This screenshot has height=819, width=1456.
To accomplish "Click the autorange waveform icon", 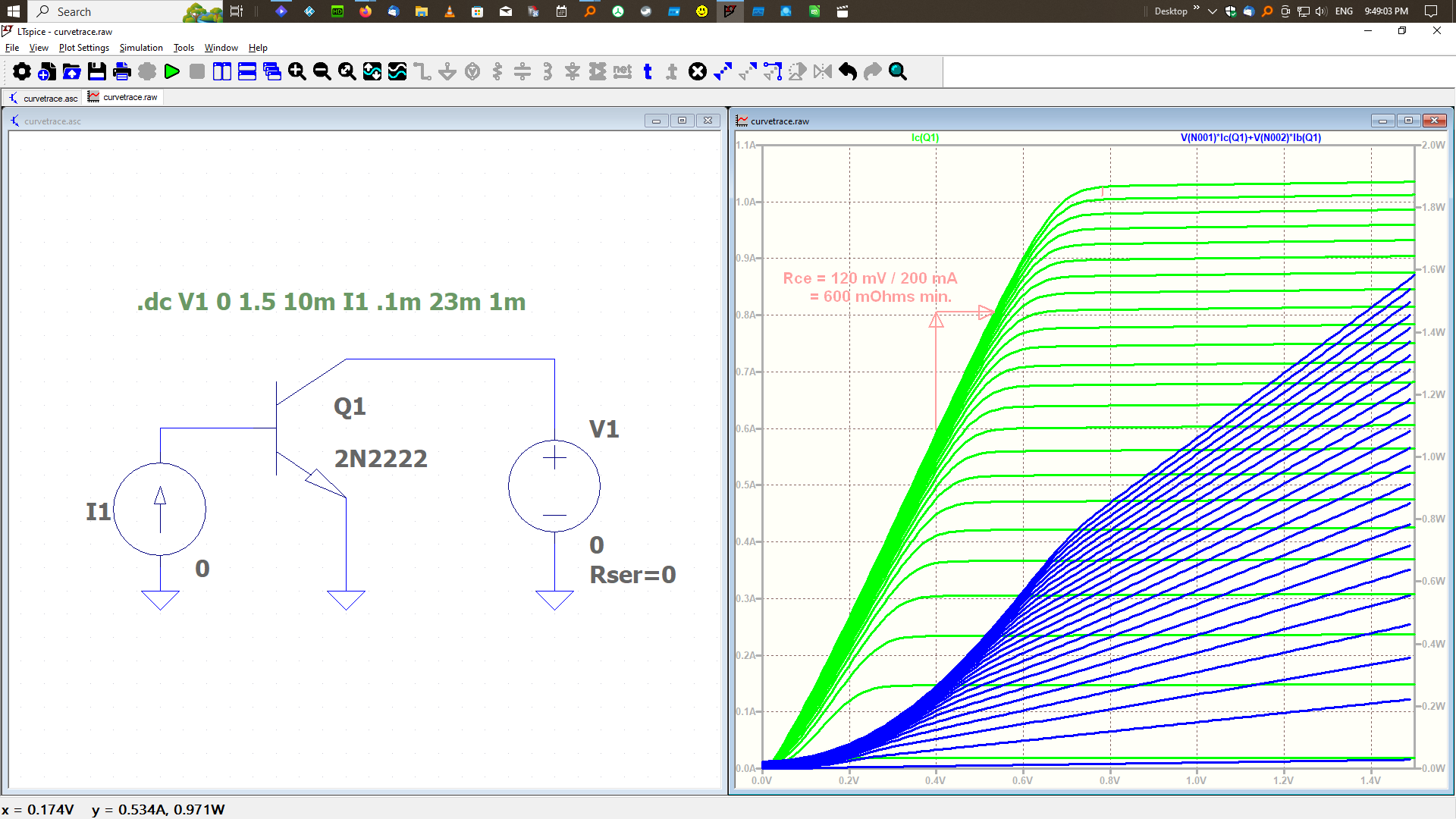I will tap(372, 71).
